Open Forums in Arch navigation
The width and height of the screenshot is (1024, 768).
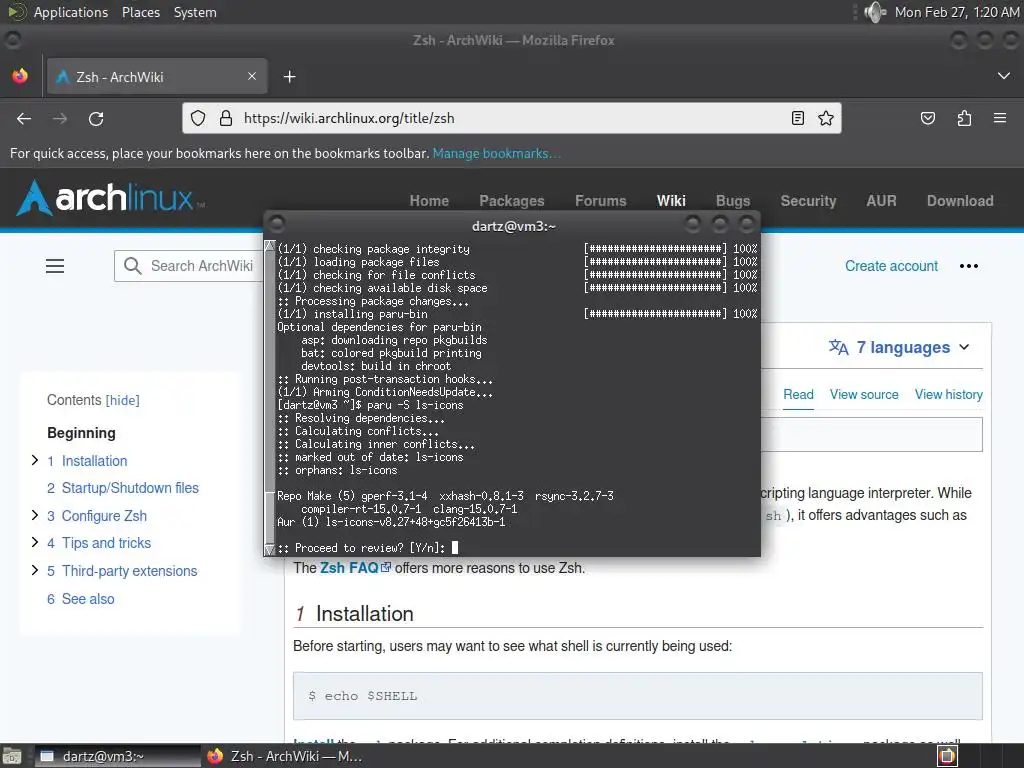click(x=600, y=201)
